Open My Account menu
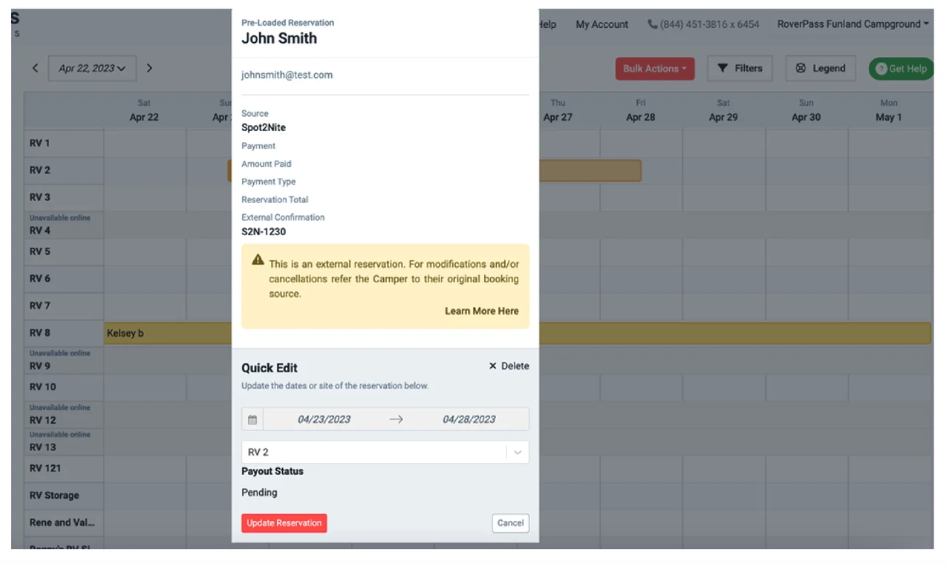The image size is (948, 565). tap(602, 24)
